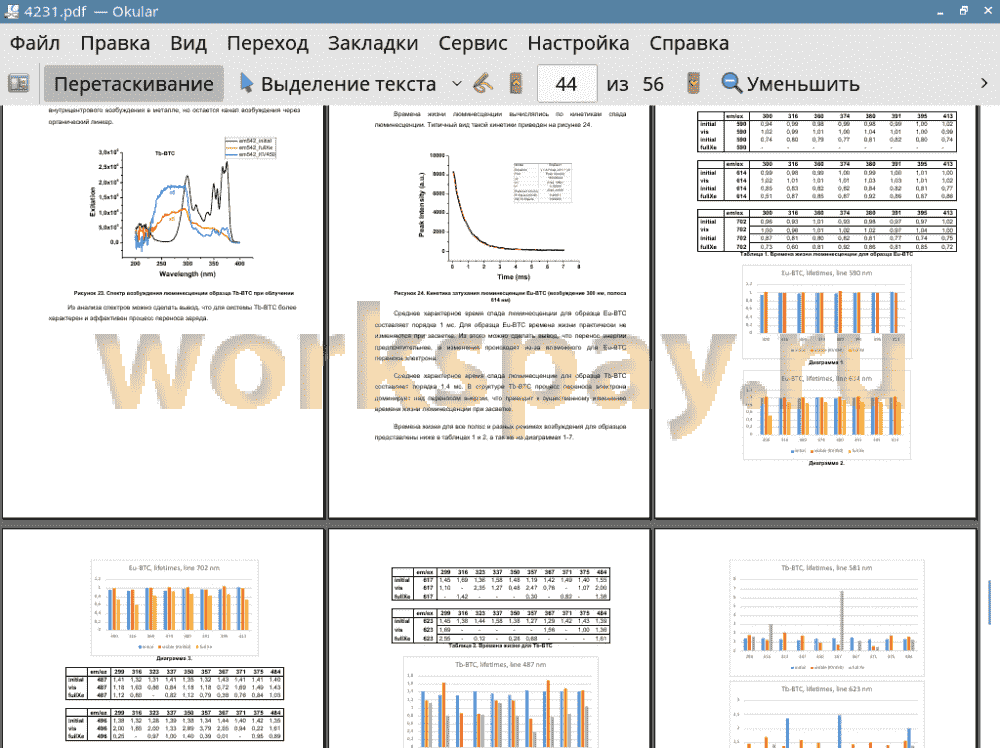Click the Tb-BTC lifetimes line 623 nm chart
The height and width of the screenshot is (748, 1000).
(827, 714)
